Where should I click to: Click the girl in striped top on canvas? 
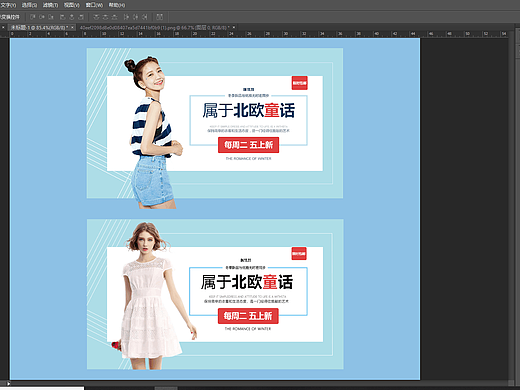pyautogui.click(x=153, y=133)
